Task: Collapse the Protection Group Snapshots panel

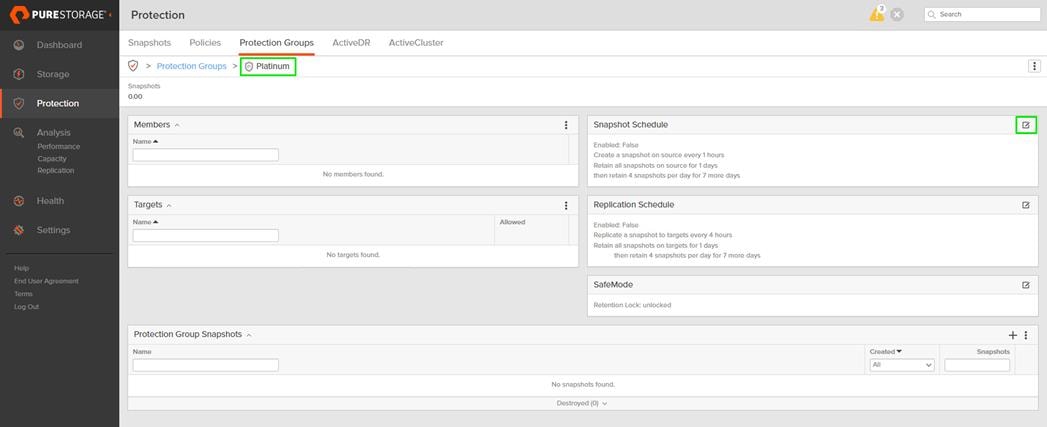Action: (x=249, y=335)
